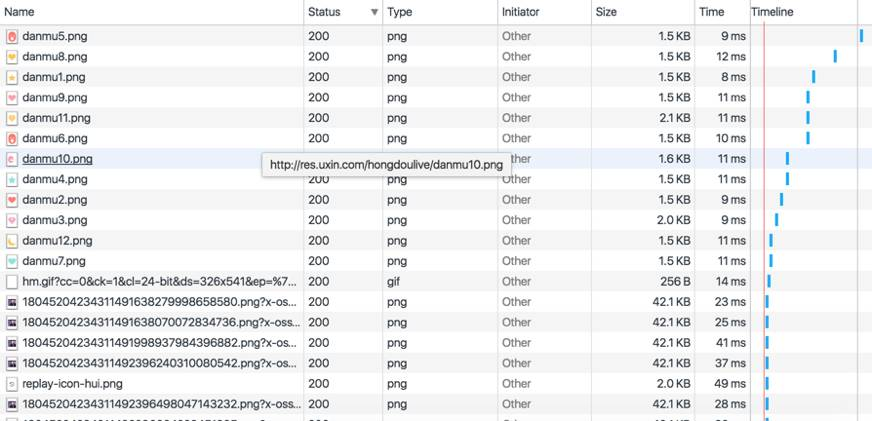This screenshot has width=872, height=421.
Task: Click the danmu1.png star file icon
Action: 12,77
